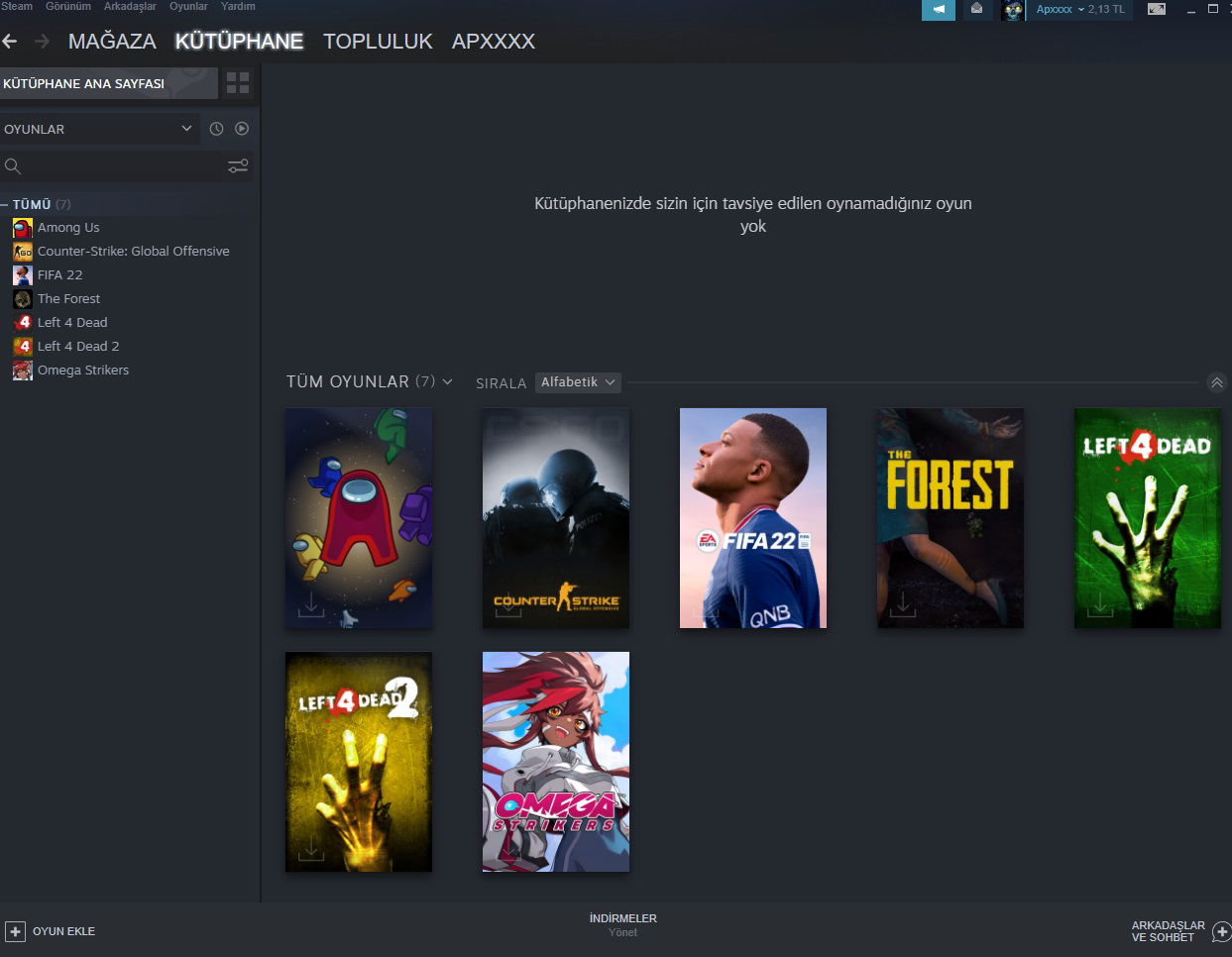This screenshot has height=957, width=1232.
Task: Select Among Us in the sidebar list
Action: click(68, 228)
